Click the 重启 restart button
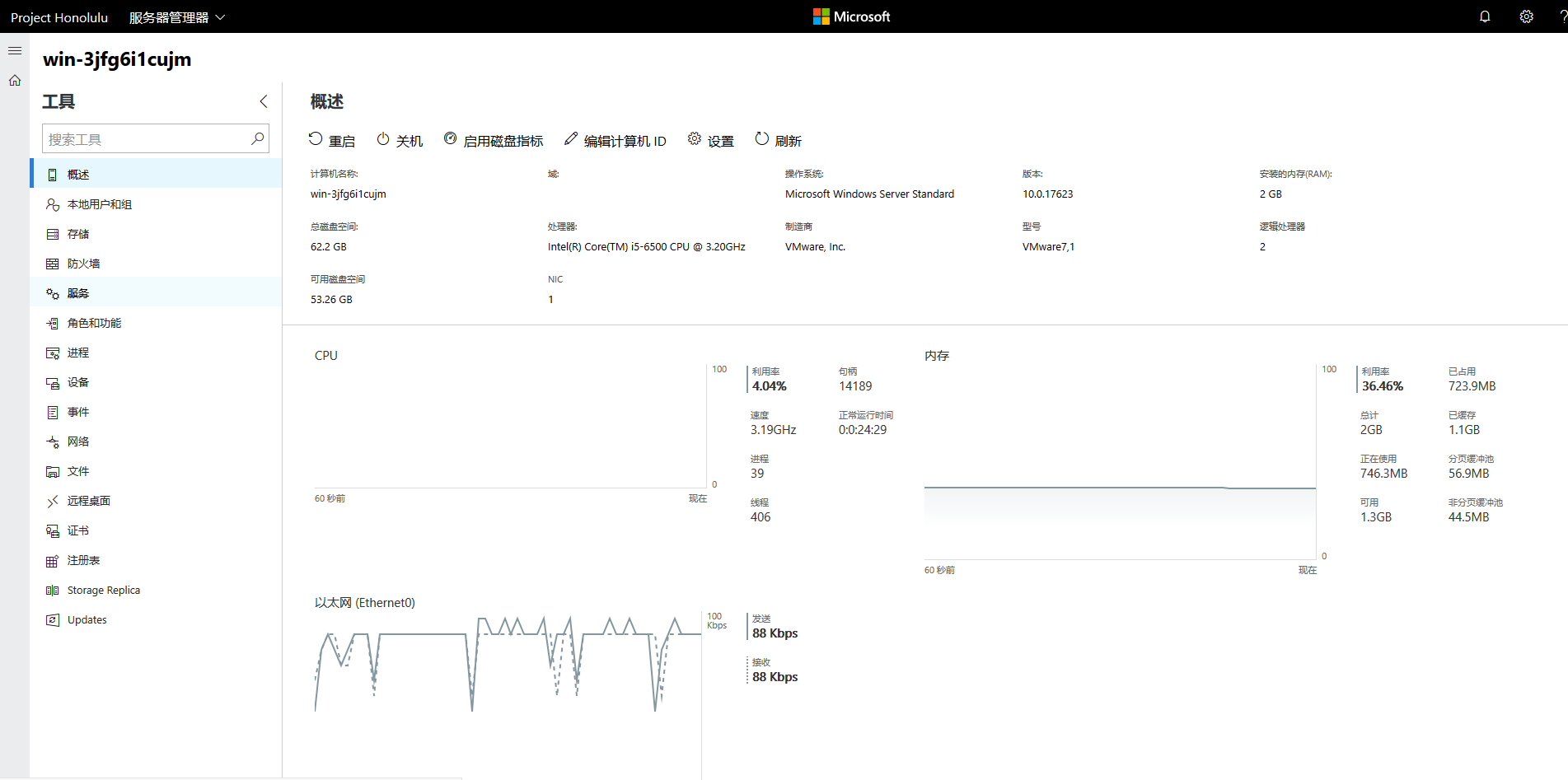This screenshot has width=1568, height=780. click(332, 140)
